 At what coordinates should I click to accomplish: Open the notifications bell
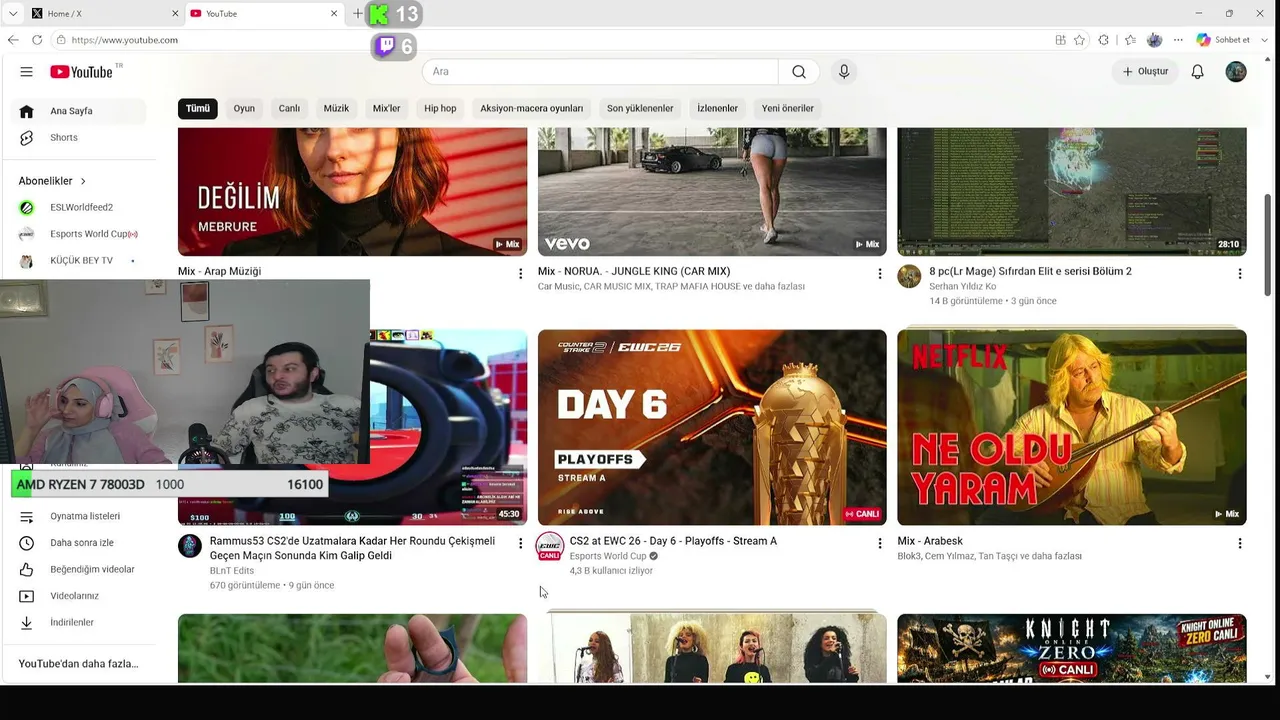coord(1197,72)
